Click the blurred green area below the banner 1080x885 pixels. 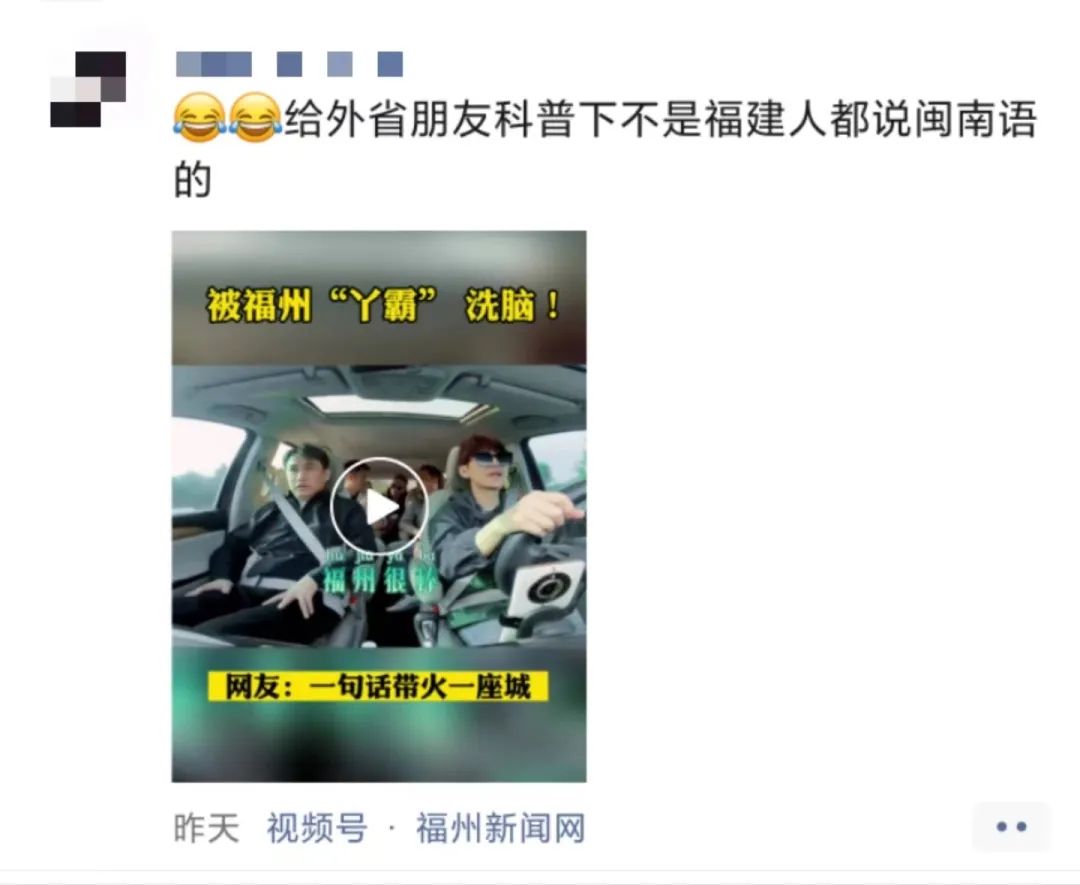click(379, 744)
